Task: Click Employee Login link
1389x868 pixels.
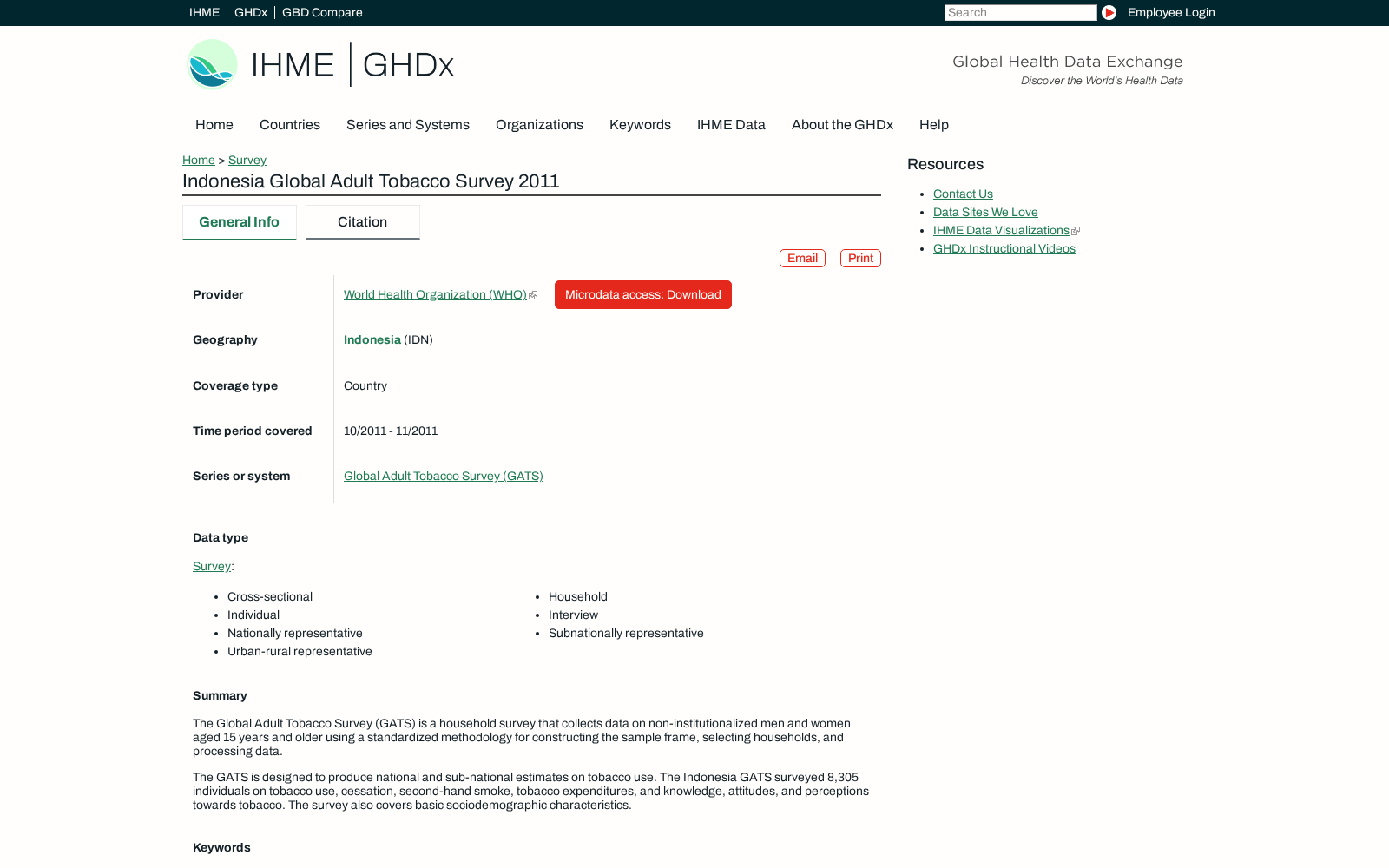Action: point(1171,13)
